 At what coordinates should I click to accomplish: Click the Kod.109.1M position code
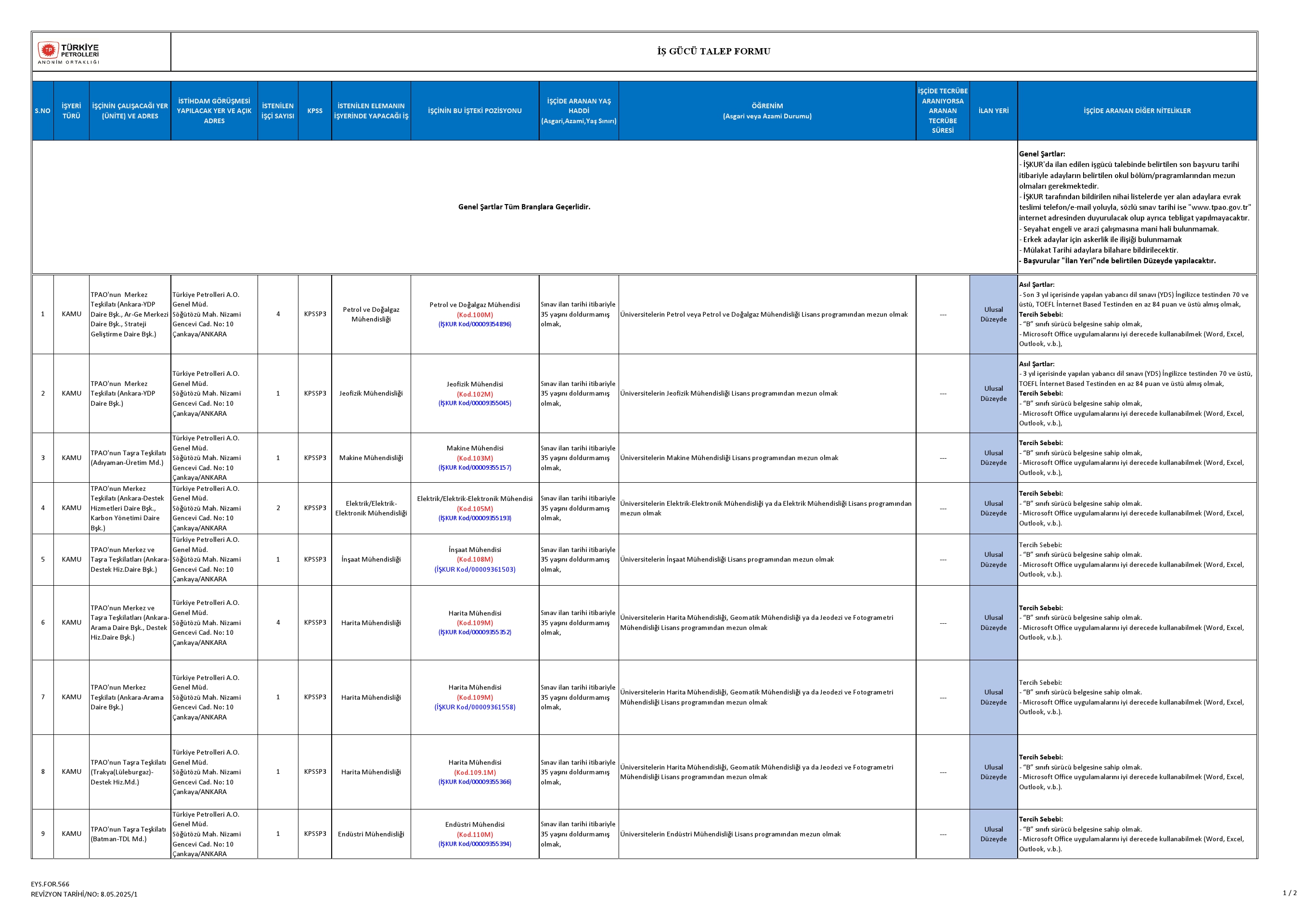pyautogui.click(x=475, y=773)
